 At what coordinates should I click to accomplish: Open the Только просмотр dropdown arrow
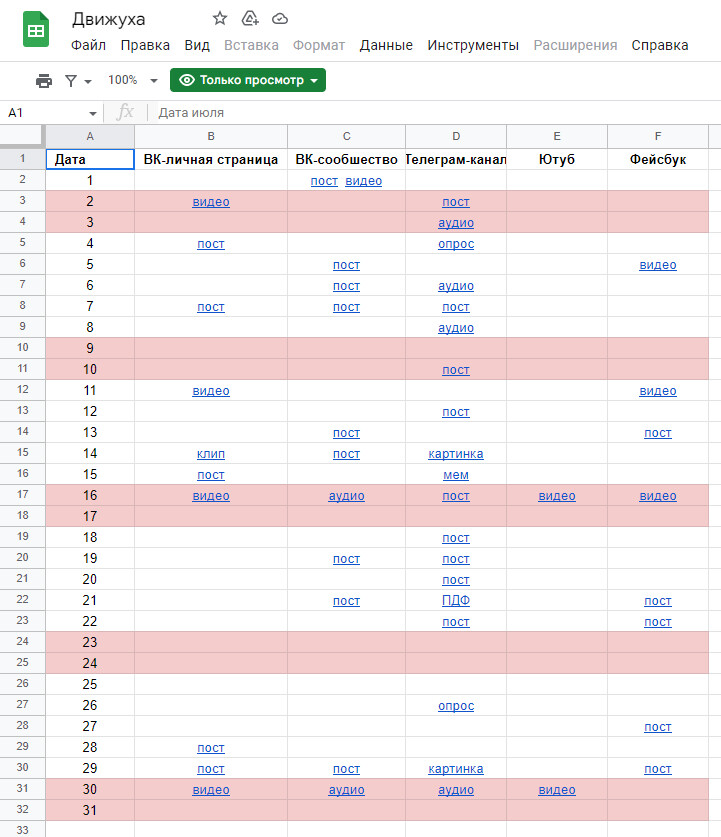coord(314,81)
